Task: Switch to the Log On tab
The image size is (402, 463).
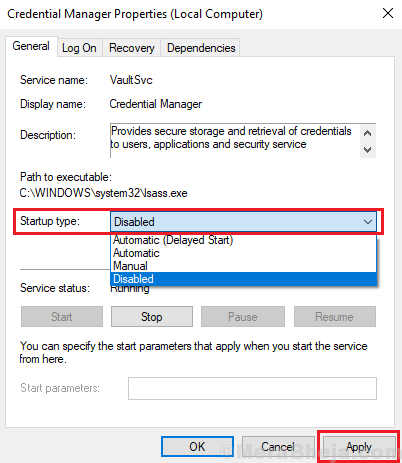Action: pos(79,48)
